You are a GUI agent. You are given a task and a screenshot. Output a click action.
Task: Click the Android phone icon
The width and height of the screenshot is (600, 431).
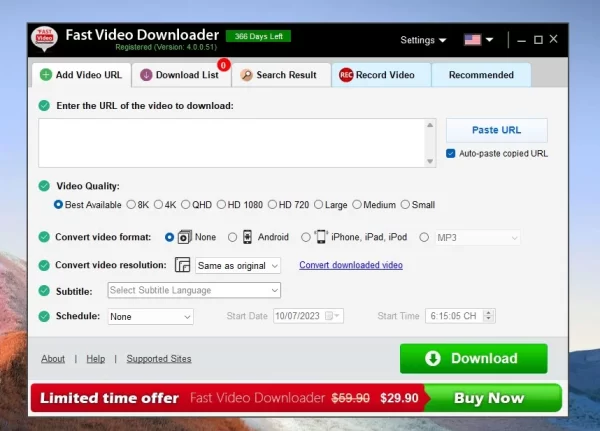[x=248, y=237]
